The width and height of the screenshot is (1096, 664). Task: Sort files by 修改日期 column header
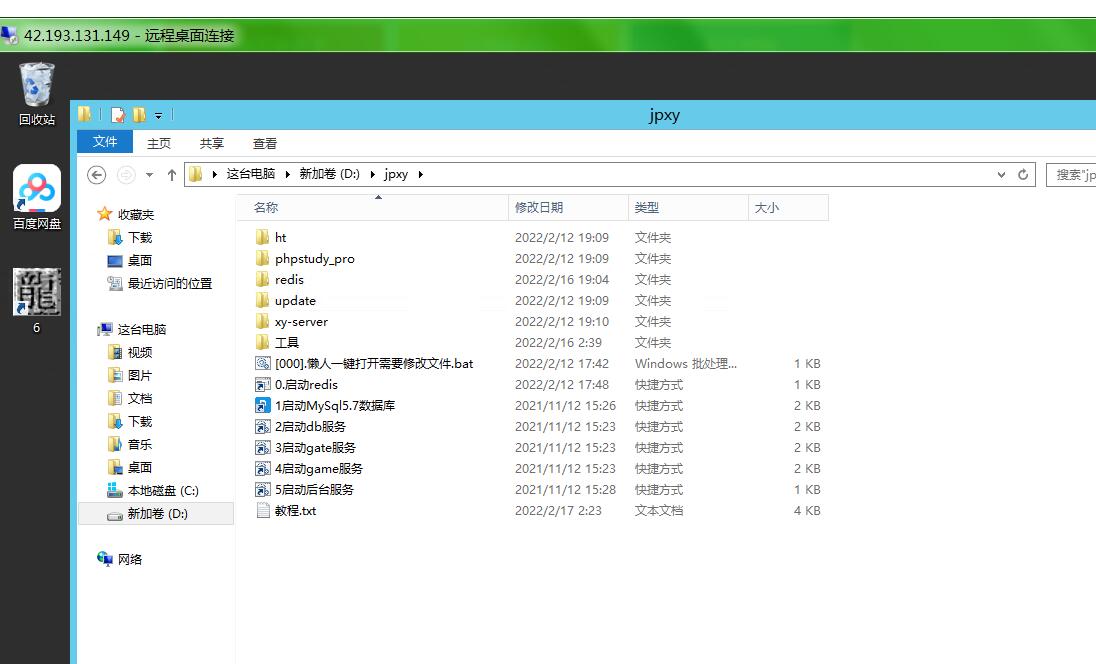point(539,208)
